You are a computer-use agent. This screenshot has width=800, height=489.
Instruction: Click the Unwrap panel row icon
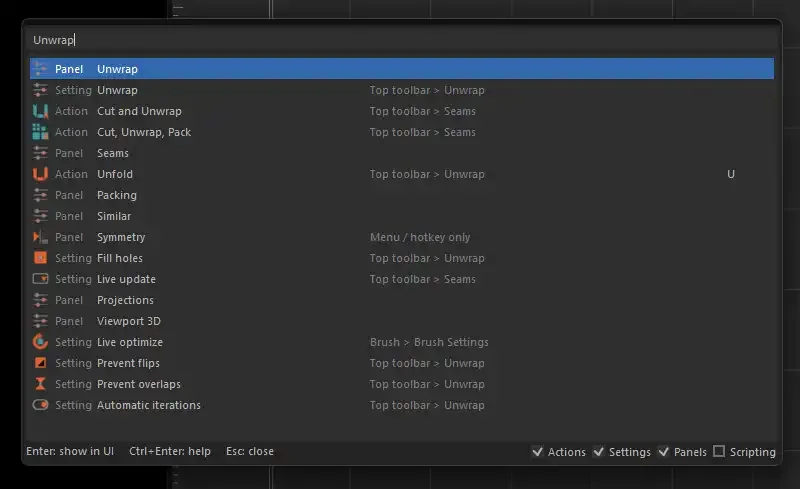[40, 69]
